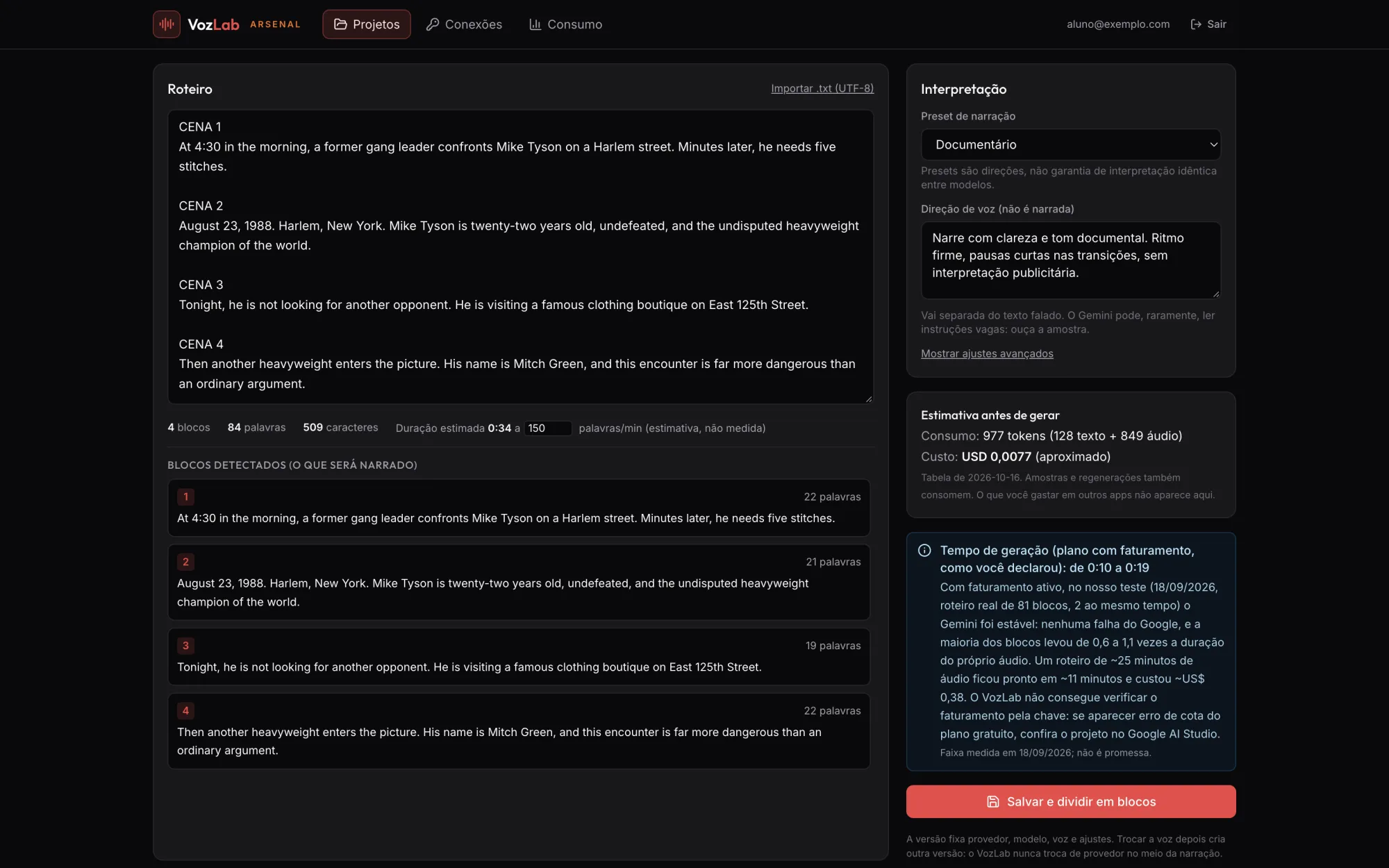Open the Projetos tab
The height and width of the screenshot is (868, 1389).
pos(366,24)
